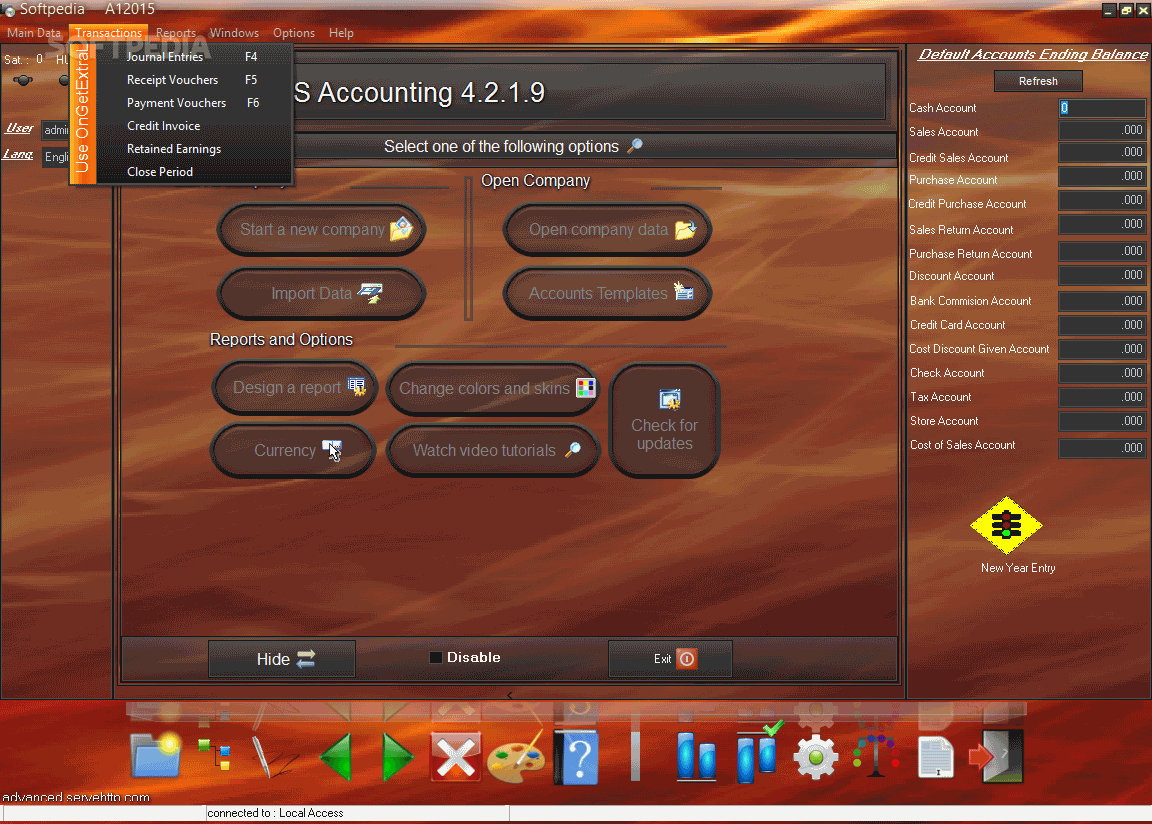
Task: Click Watch video tutorials button
Action: 493,450
